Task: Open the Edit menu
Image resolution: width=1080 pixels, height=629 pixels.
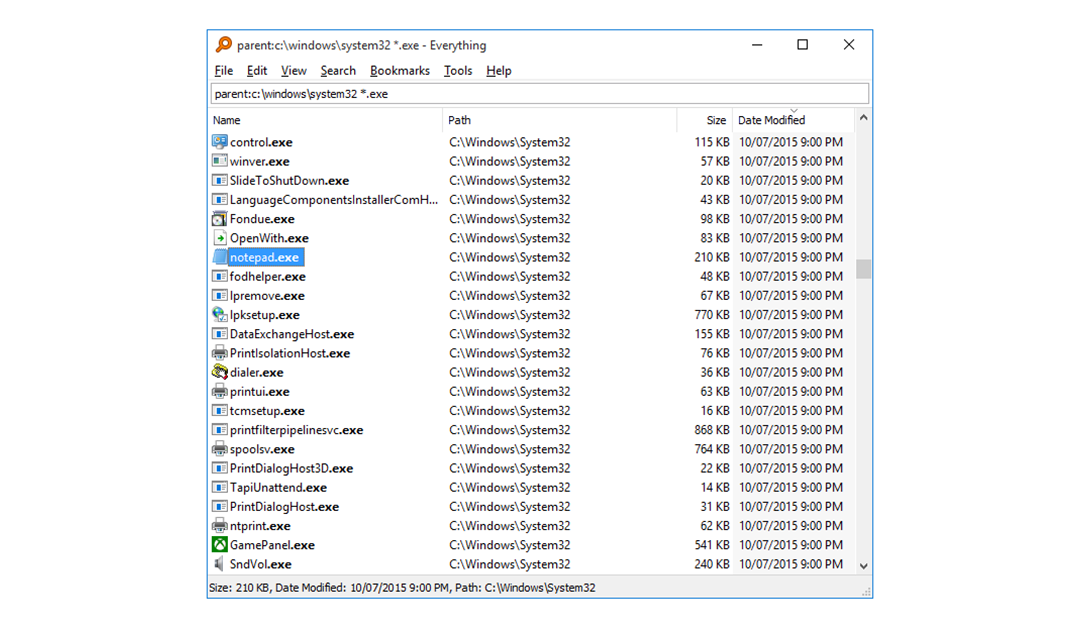Action: click(257, 71)
